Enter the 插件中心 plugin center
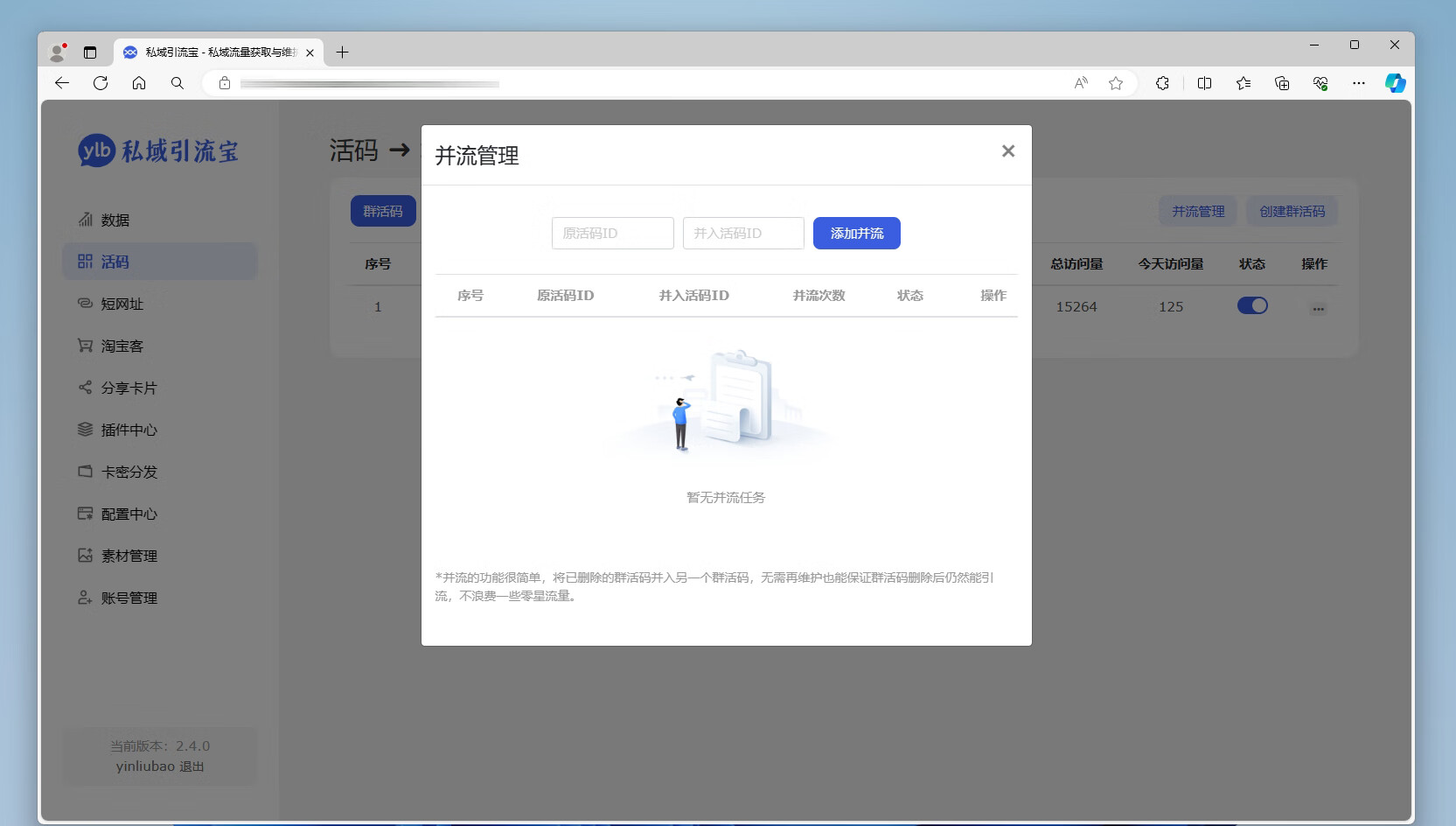 click(x=129, y=430)
